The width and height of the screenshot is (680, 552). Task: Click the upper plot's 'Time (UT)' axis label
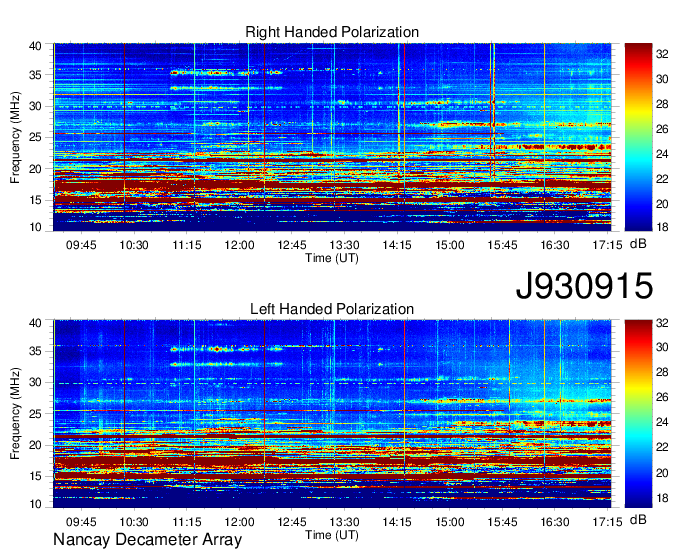point(332,258)
